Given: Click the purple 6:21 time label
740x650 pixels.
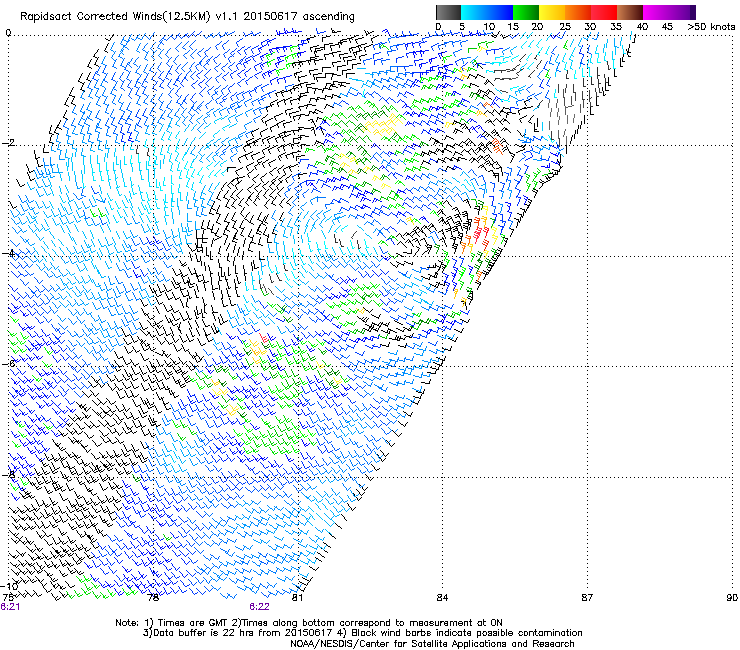Looking at the screenshot, I should point(10,607).
